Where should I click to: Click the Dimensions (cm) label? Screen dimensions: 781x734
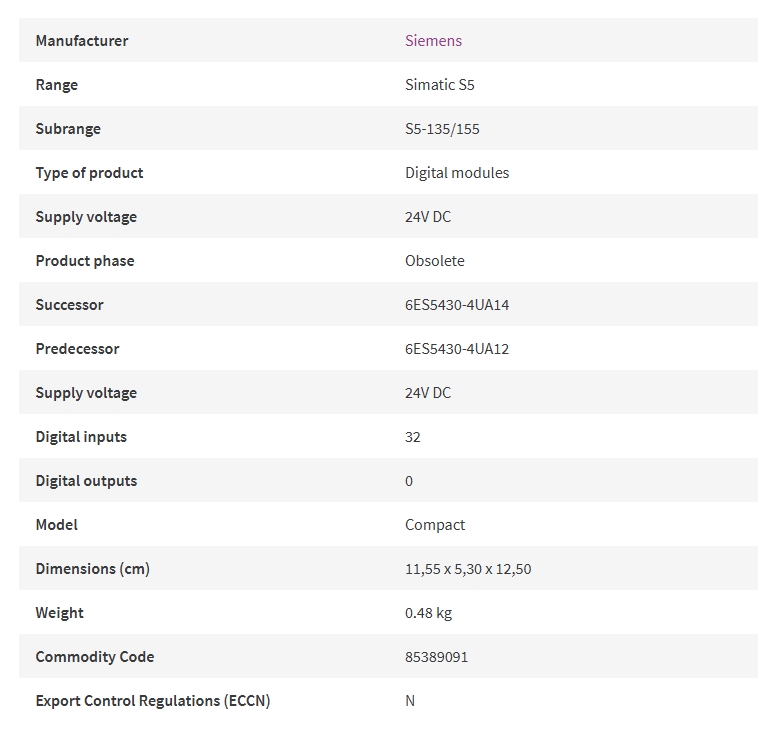click(93, 569)
